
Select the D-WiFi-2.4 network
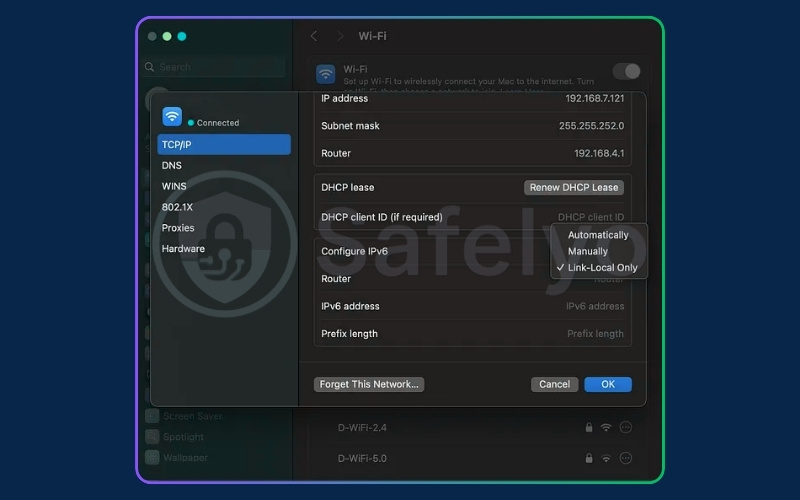(362, 428)
